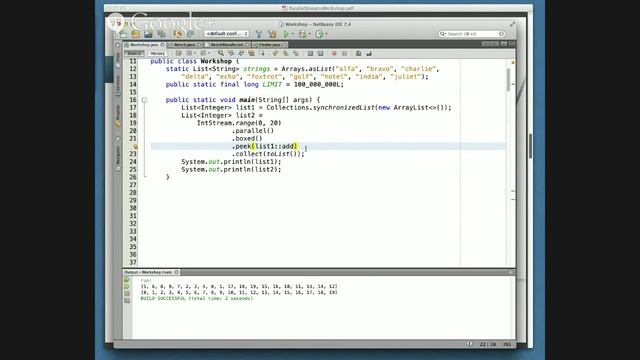Switch to the Bench.java editor tab

[x=184, y=44]
